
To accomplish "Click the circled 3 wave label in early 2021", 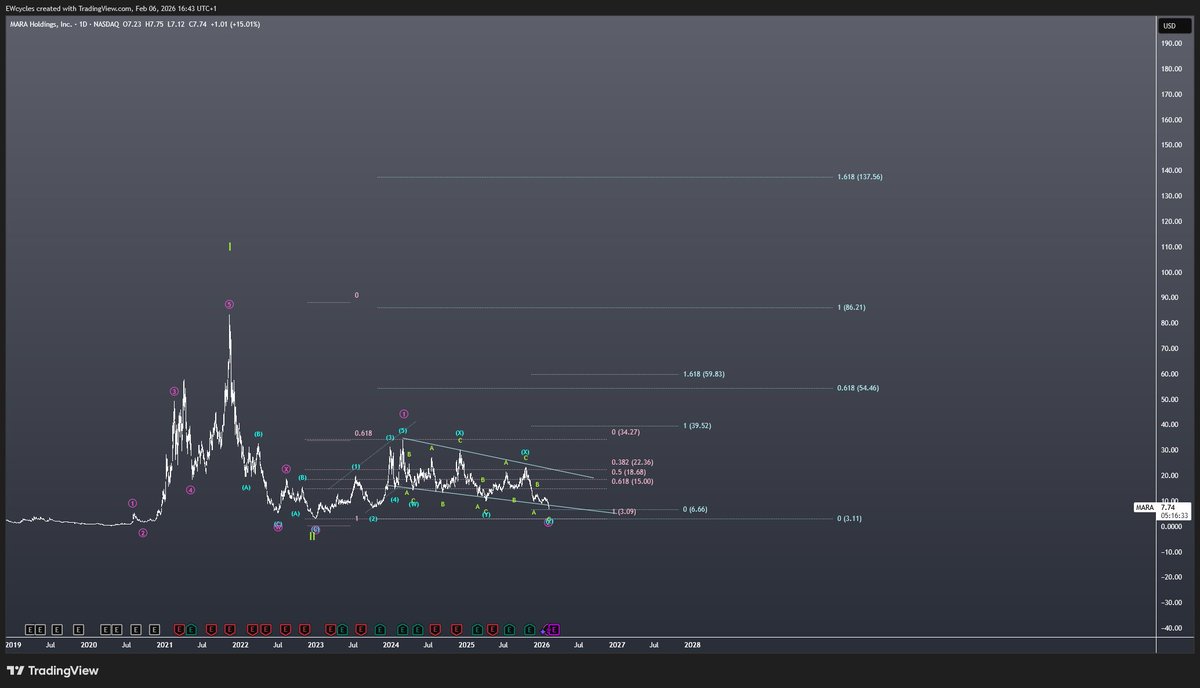I will 173,392.
